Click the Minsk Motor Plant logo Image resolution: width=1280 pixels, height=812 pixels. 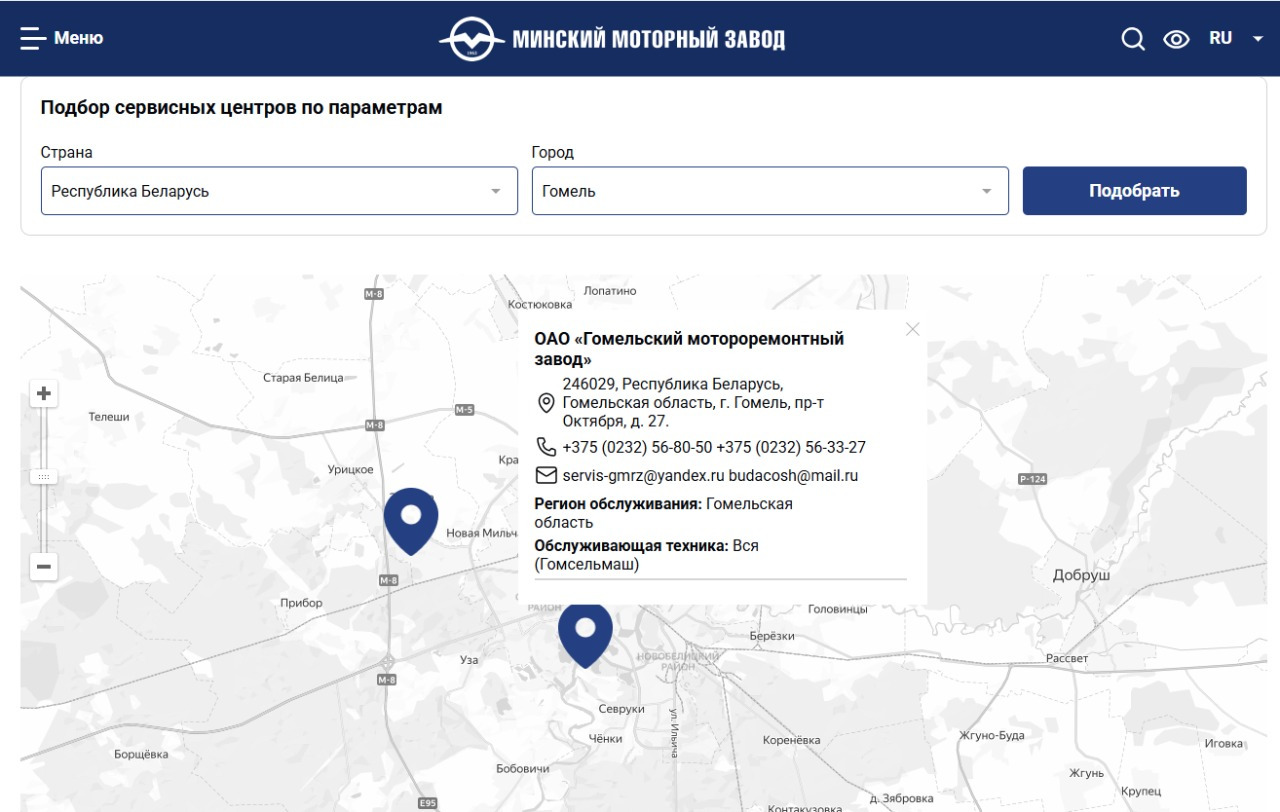click(611, 39)
